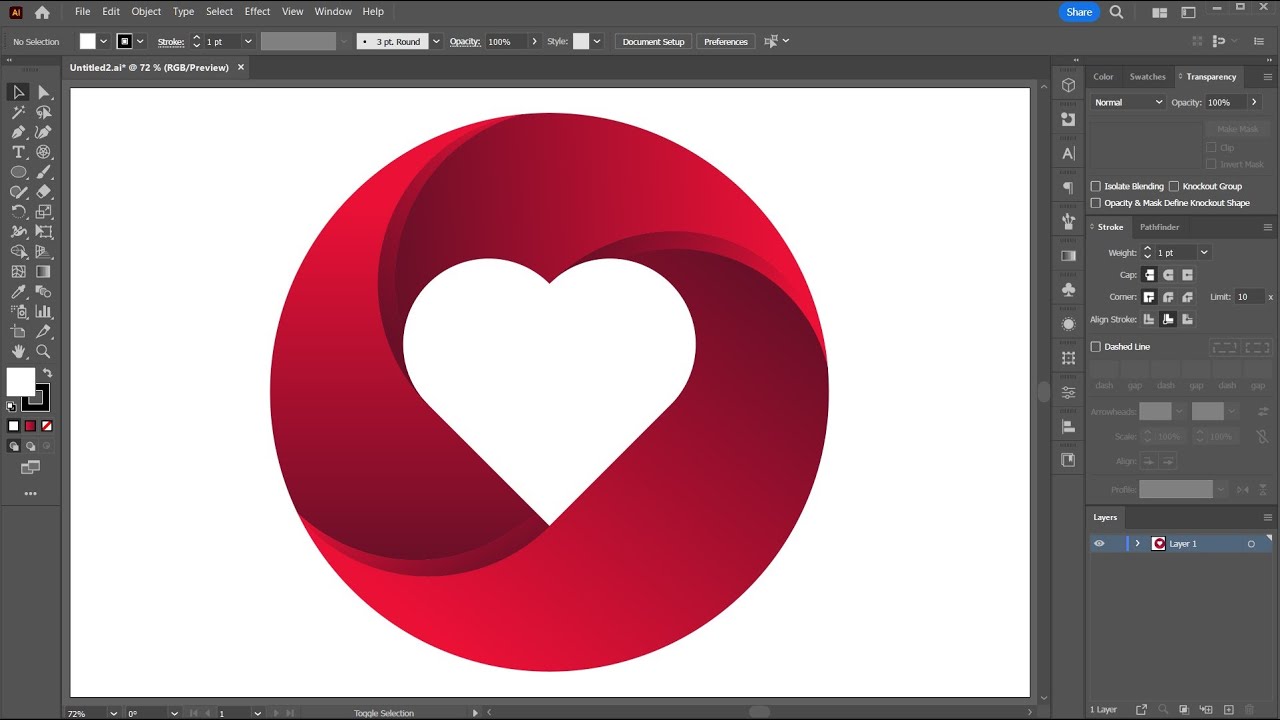Image resolution: width=1280 pixels, height=720 pixels.
Task: Switch to the Pathfinder tab
Action: pyautogui.click(x=1160, y=227)
